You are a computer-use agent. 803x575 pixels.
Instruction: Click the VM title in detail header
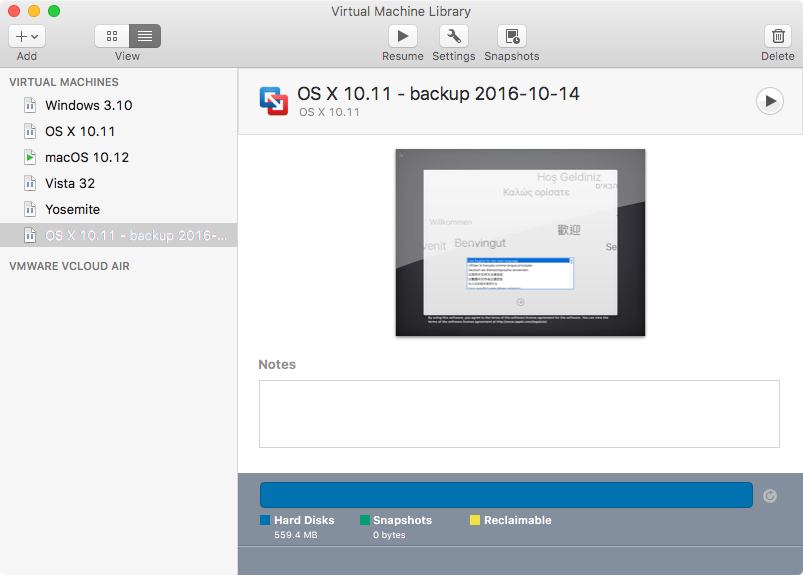coord(438,94)
